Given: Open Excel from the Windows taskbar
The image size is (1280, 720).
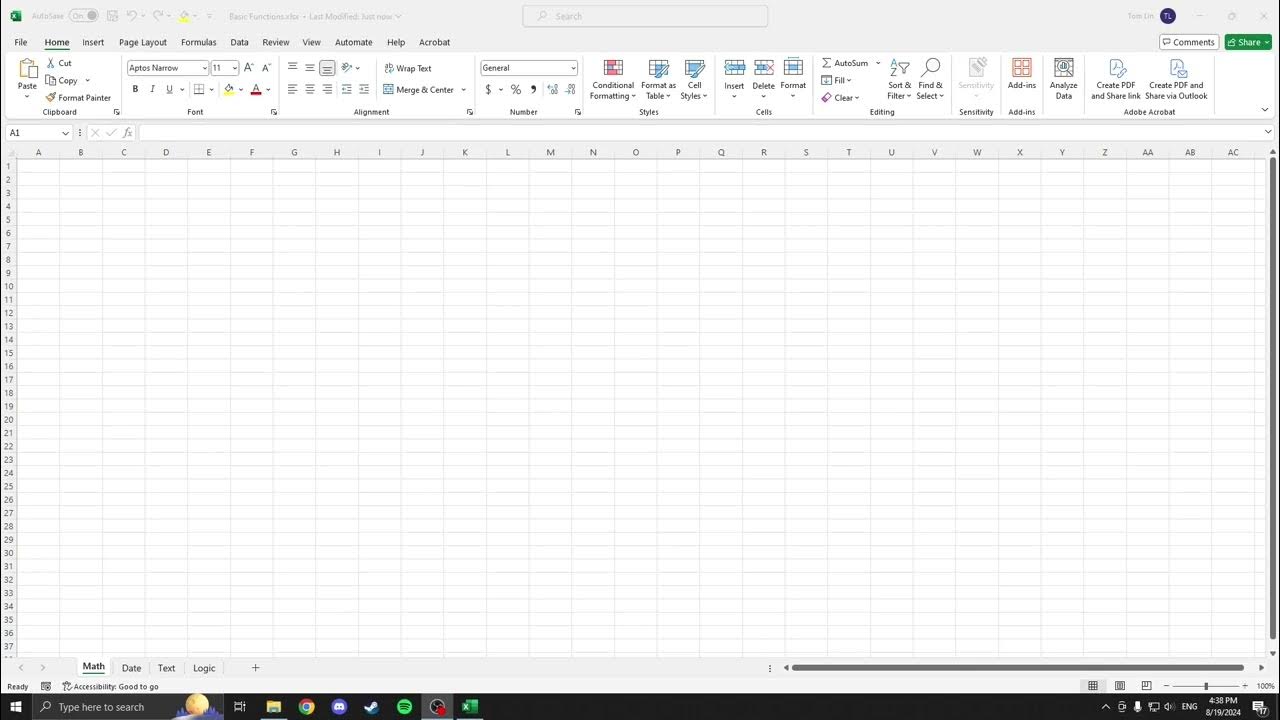Looking at the screenshot, I should [470, 707].
